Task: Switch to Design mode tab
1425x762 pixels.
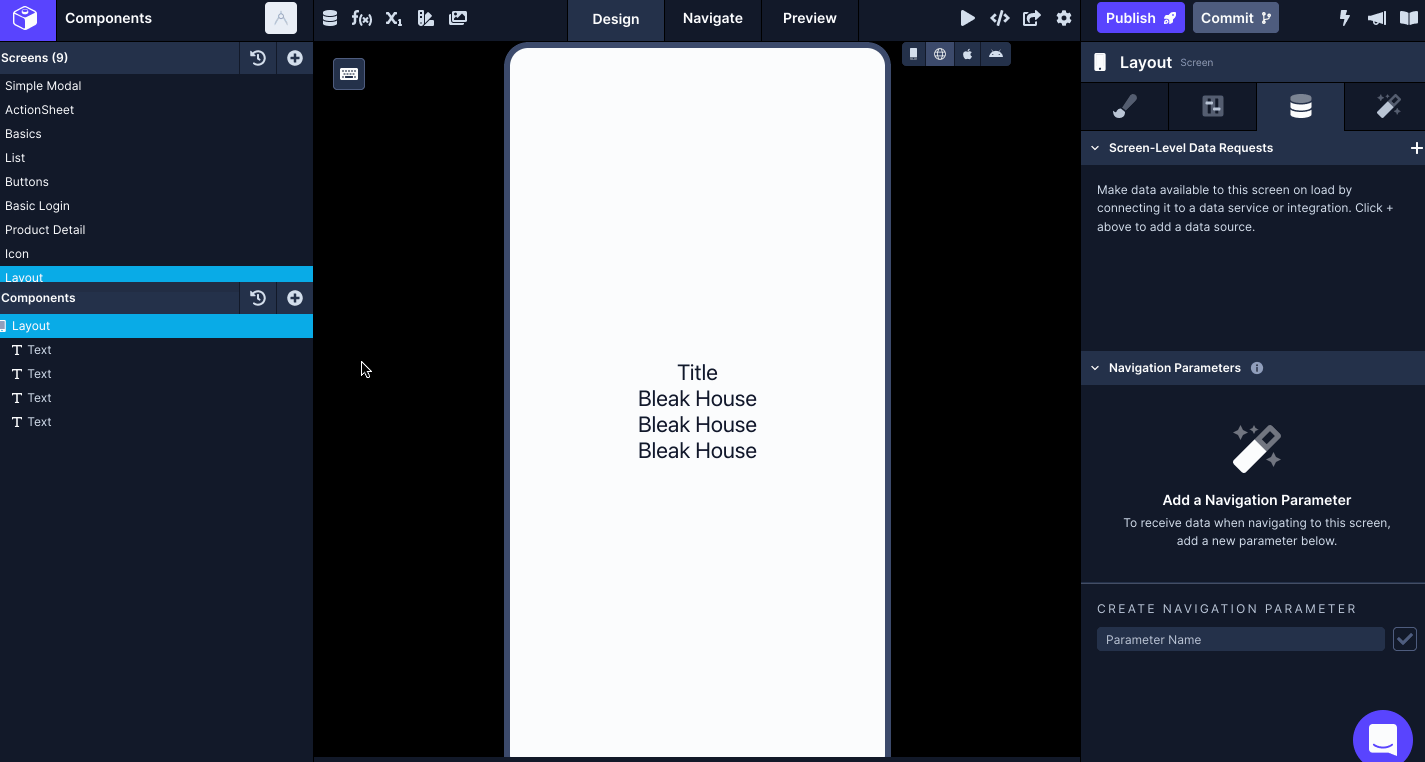Action: point(616,19)
